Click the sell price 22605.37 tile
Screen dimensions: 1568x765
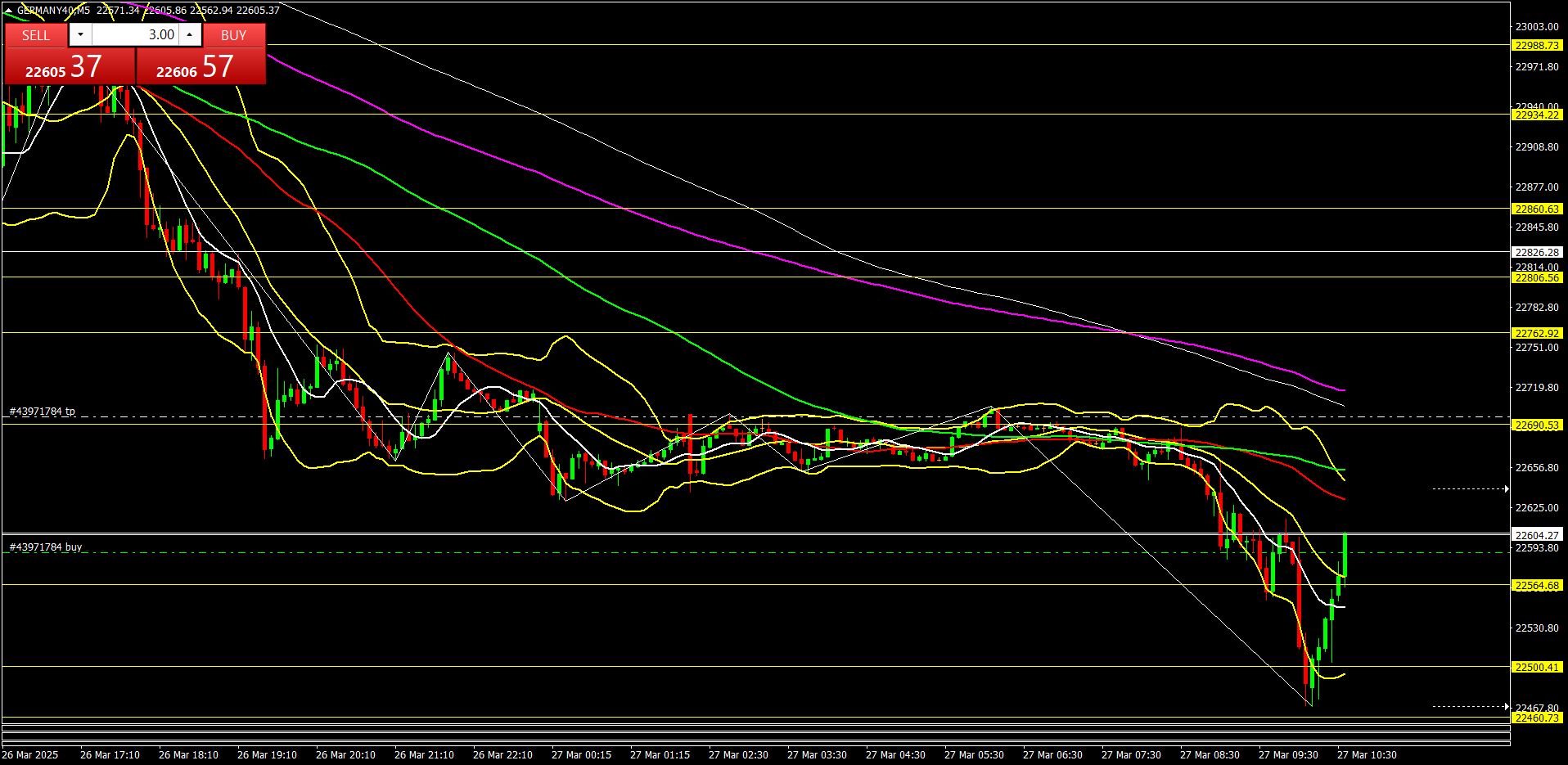pos(70,66)
